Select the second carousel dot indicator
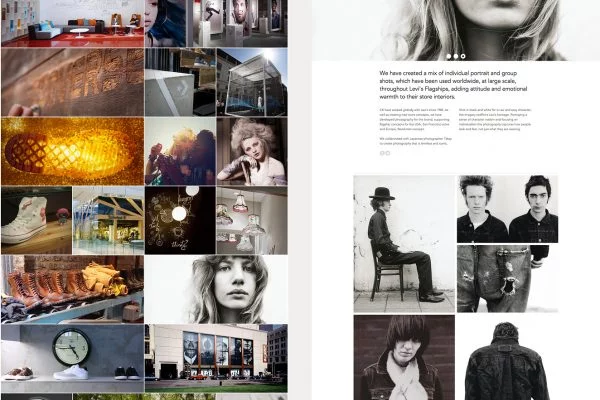600x400 pixels. 456,56
